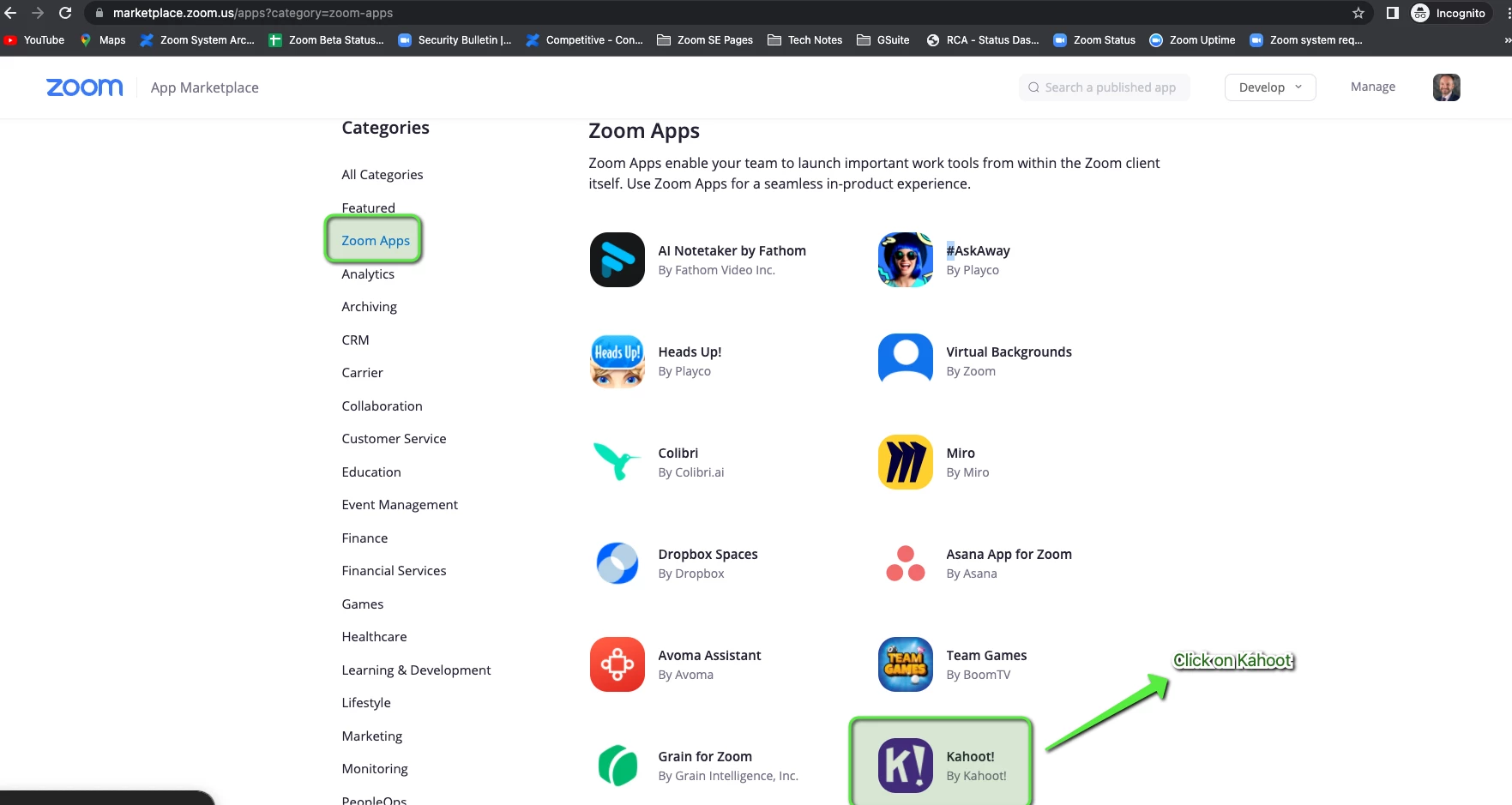This screenshot has width=1512, height=805.
Task: Open the Miro app icon
Action: [905, 462]
